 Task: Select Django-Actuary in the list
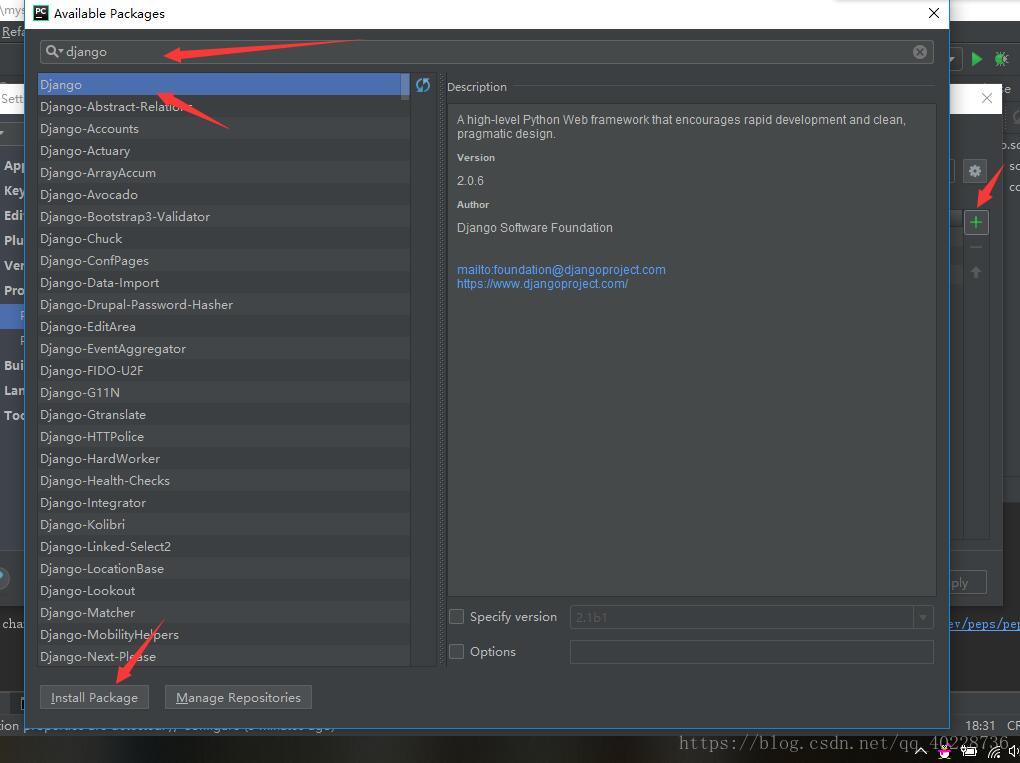[x=224, y=151]
